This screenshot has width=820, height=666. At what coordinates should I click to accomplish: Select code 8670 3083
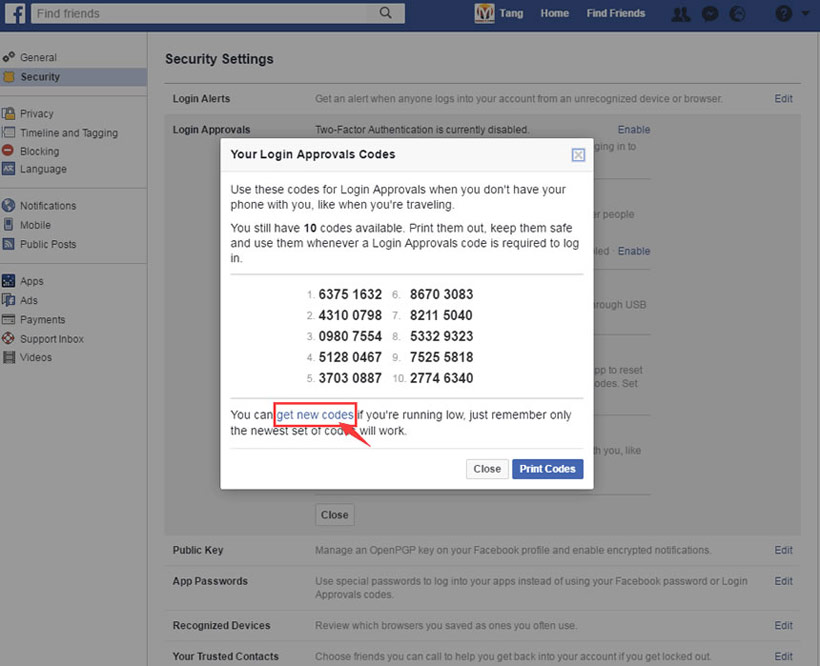pyautogui.click(x=441, y=294)
